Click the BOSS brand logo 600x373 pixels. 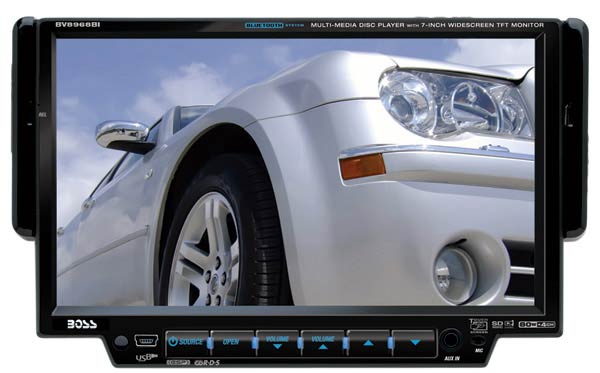pyautogui.click(x=82, y=324)
